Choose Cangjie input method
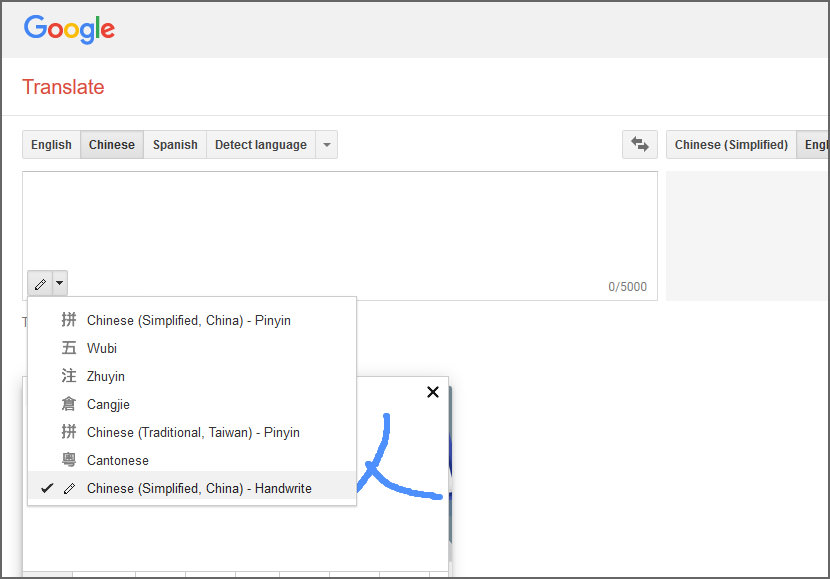830x579 pixels. [x=192, y=404]
